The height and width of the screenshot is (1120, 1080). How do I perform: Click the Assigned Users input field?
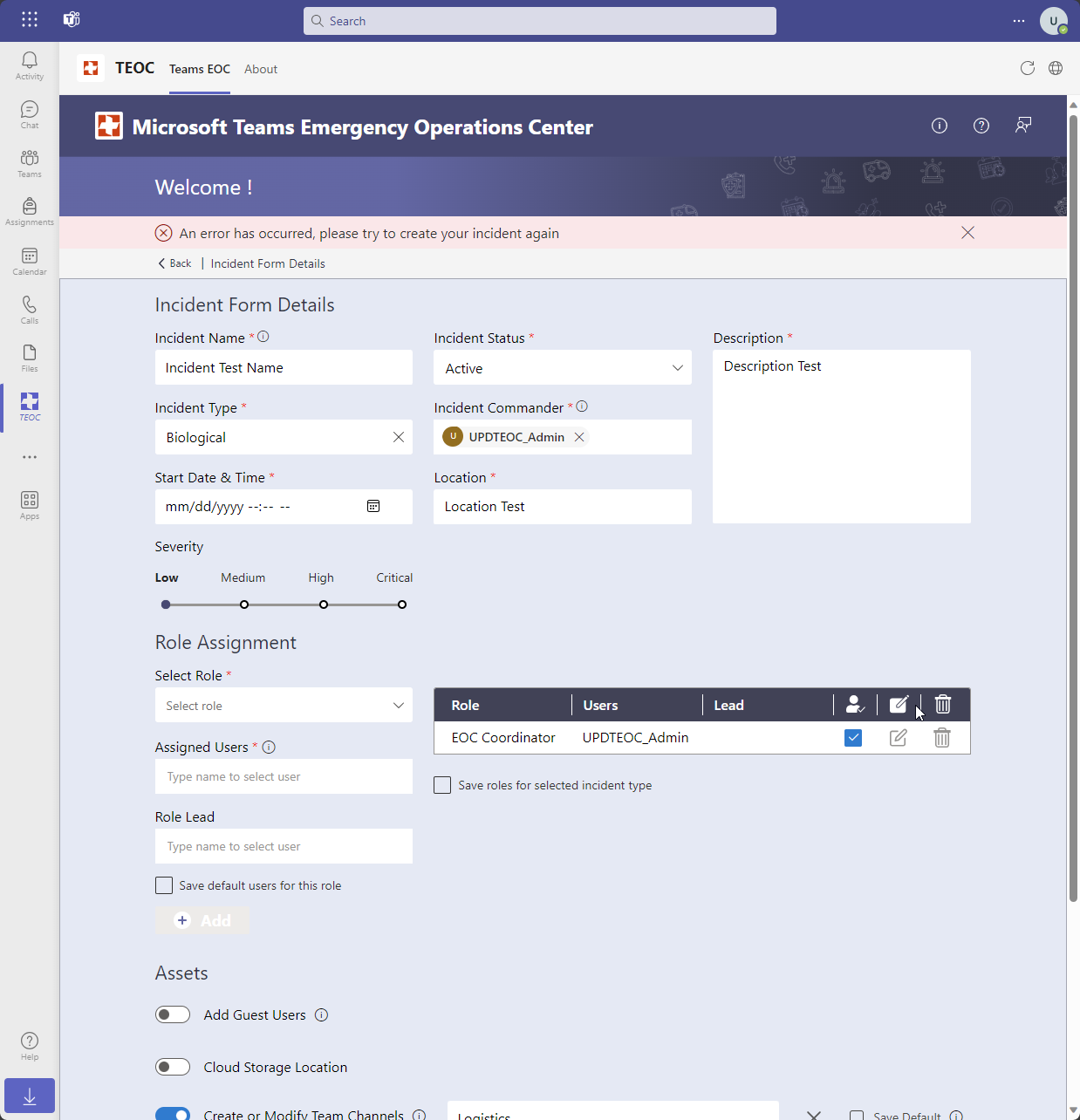(x=284, y=776)
